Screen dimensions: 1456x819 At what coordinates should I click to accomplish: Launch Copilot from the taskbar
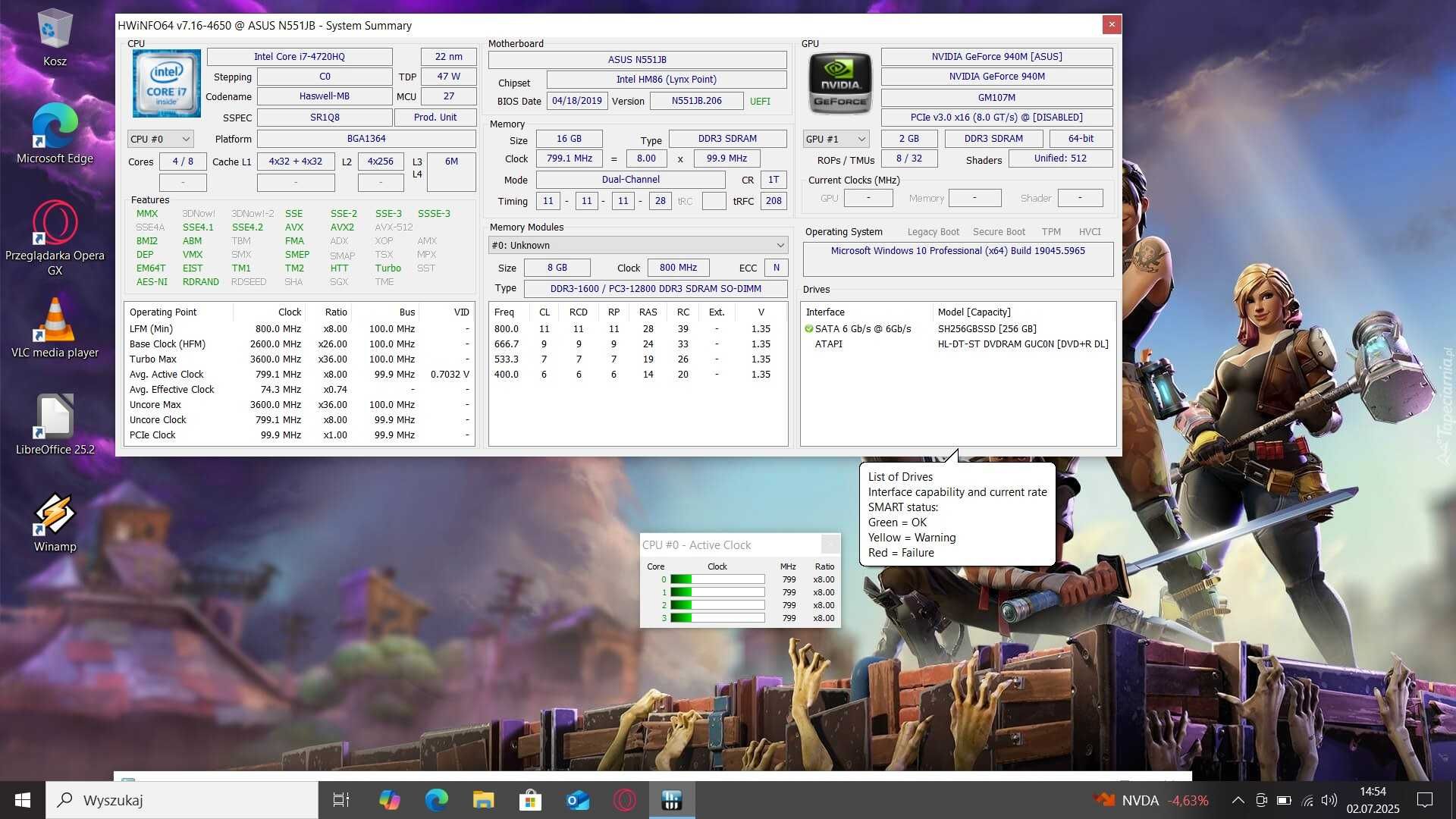389,800
